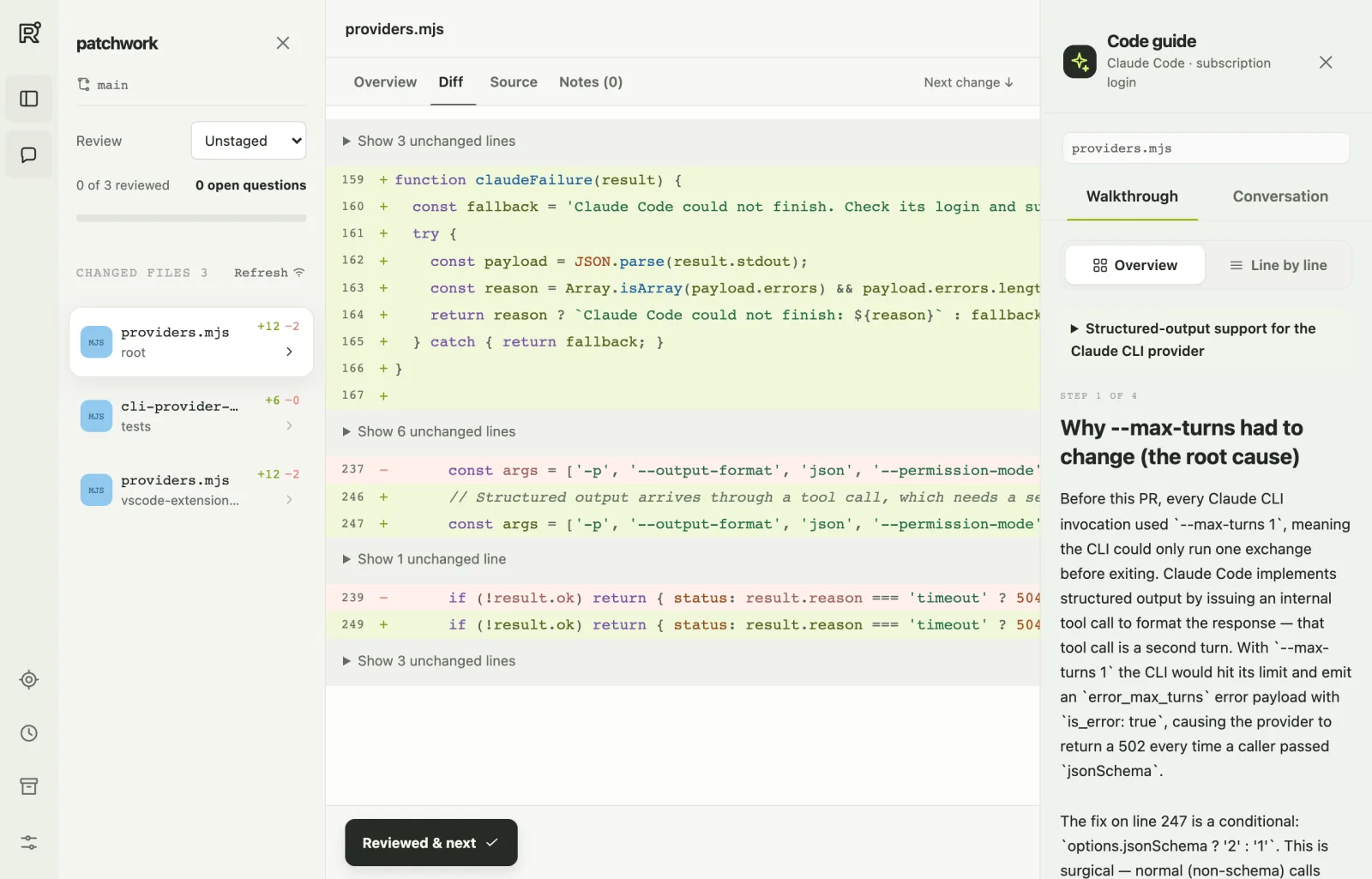This screenshot has height=879, width=1372.
Task: Switch to the Conversation tab
Action: click(1280, 196)
